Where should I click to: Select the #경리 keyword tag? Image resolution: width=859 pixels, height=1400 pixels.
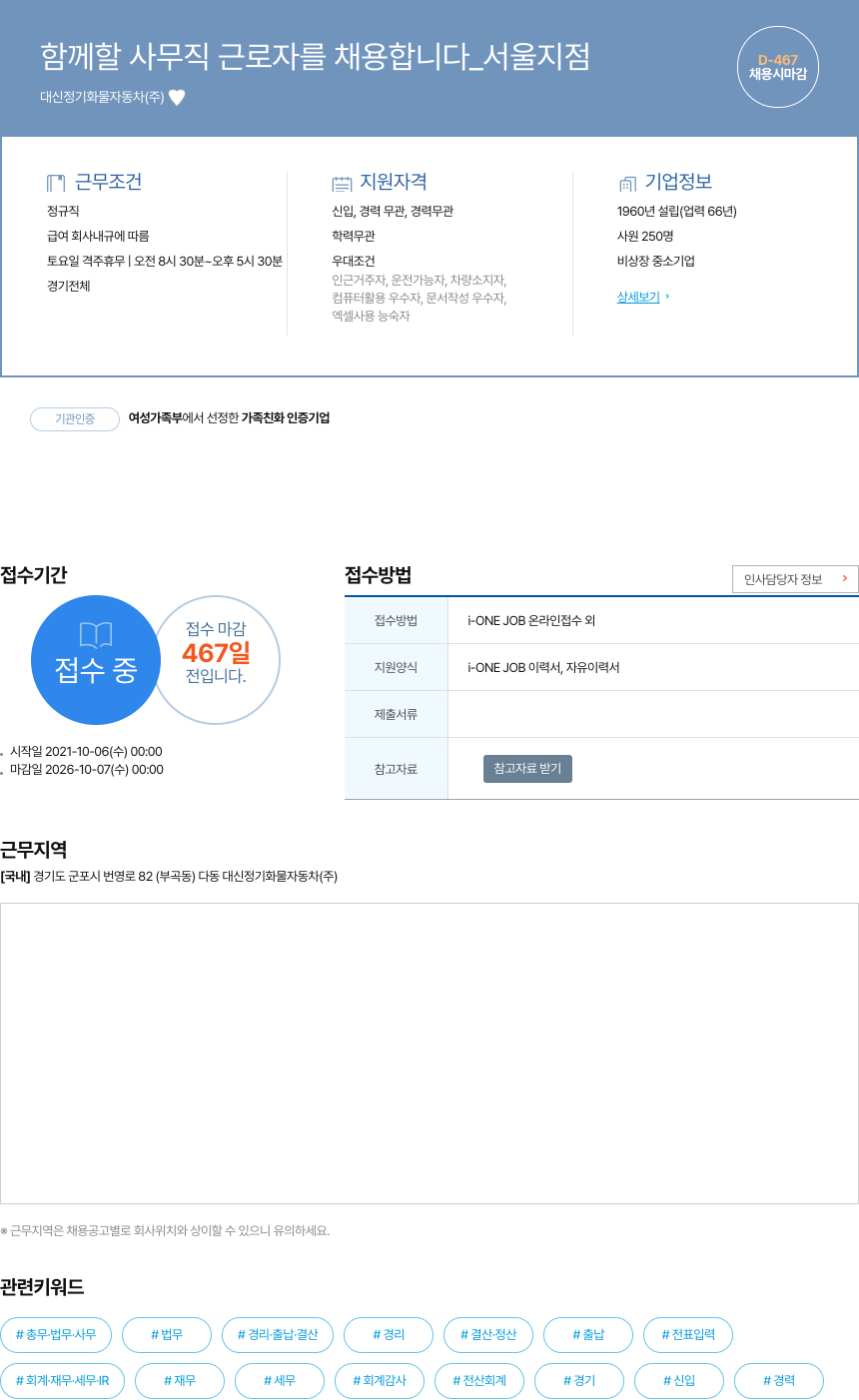[x=389, y=1334]
